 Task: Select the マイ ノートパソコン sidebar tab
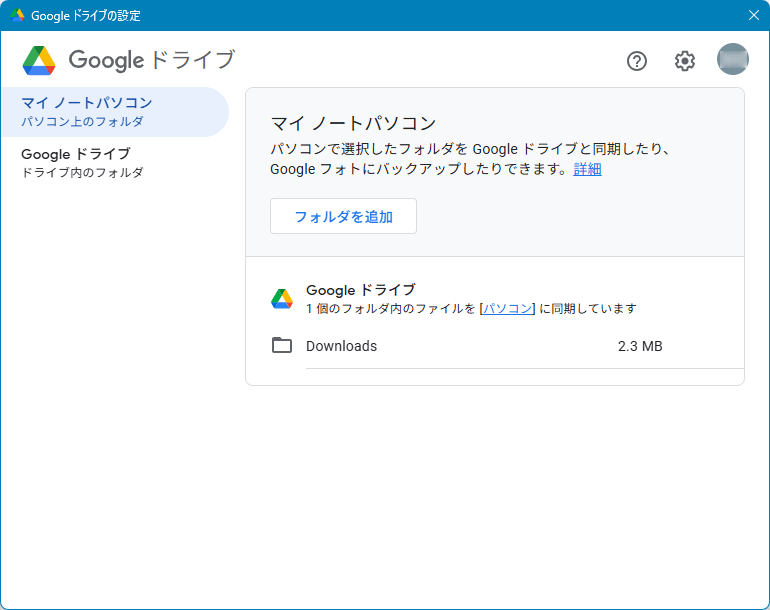[115, 111]
